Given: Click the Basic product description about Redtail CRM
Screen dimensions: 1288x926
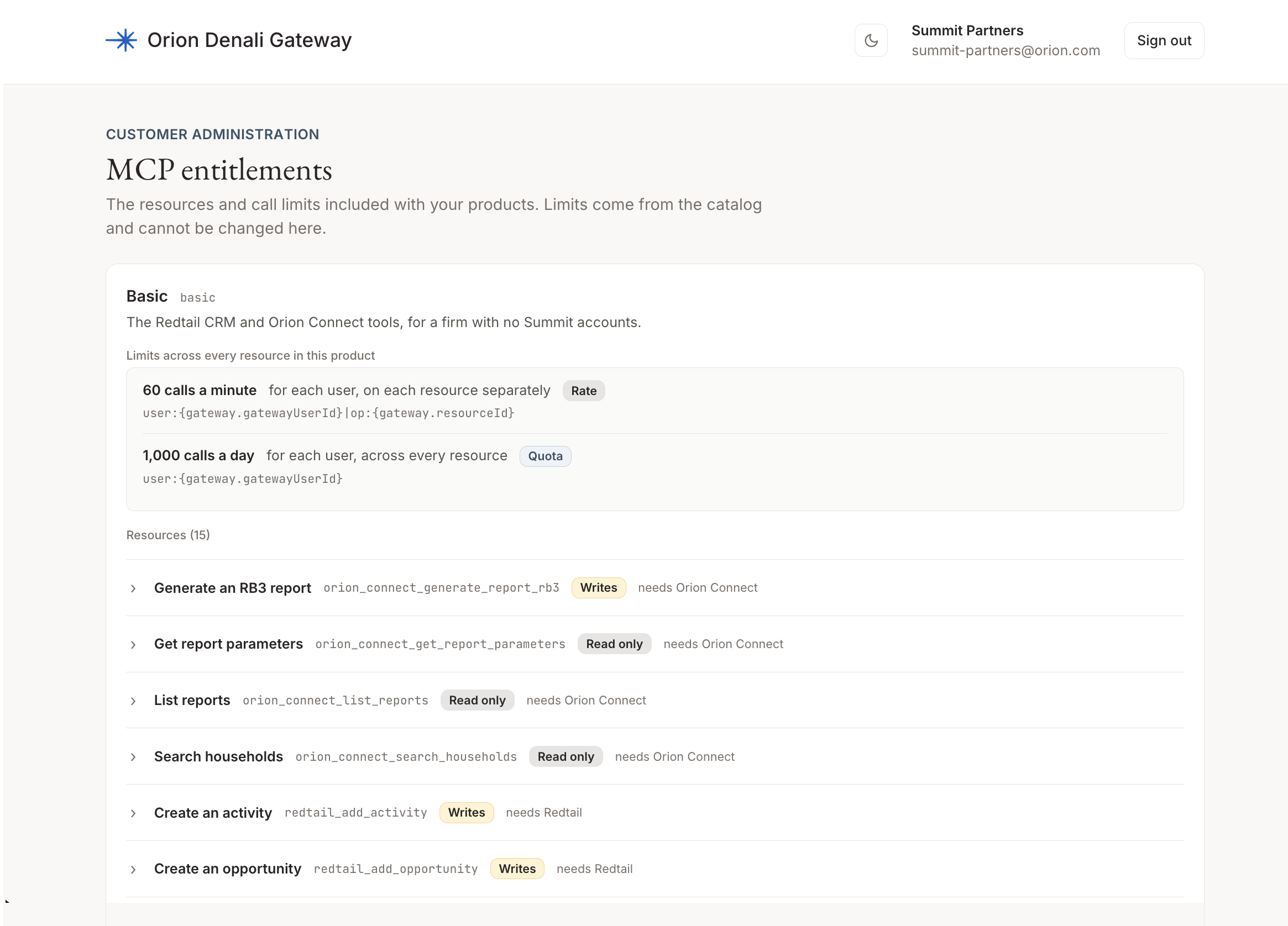Looking at the screenshot, I should pos(383,322).
